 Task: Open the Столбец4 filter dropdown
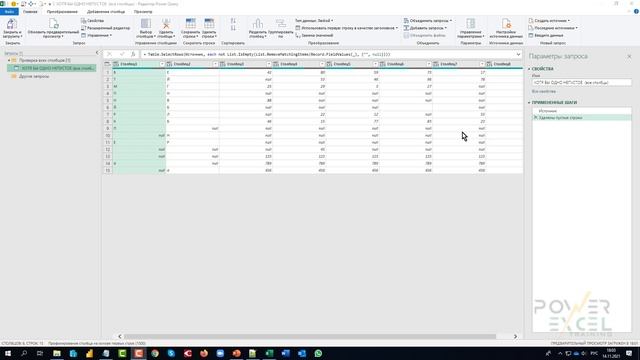(x=322, y=64)
